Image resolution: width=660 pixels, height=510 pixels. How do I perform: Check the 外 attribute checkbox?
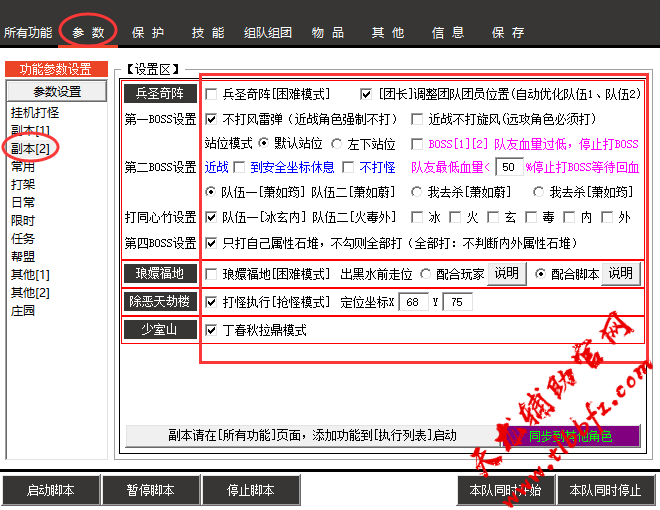click(607, 217)
